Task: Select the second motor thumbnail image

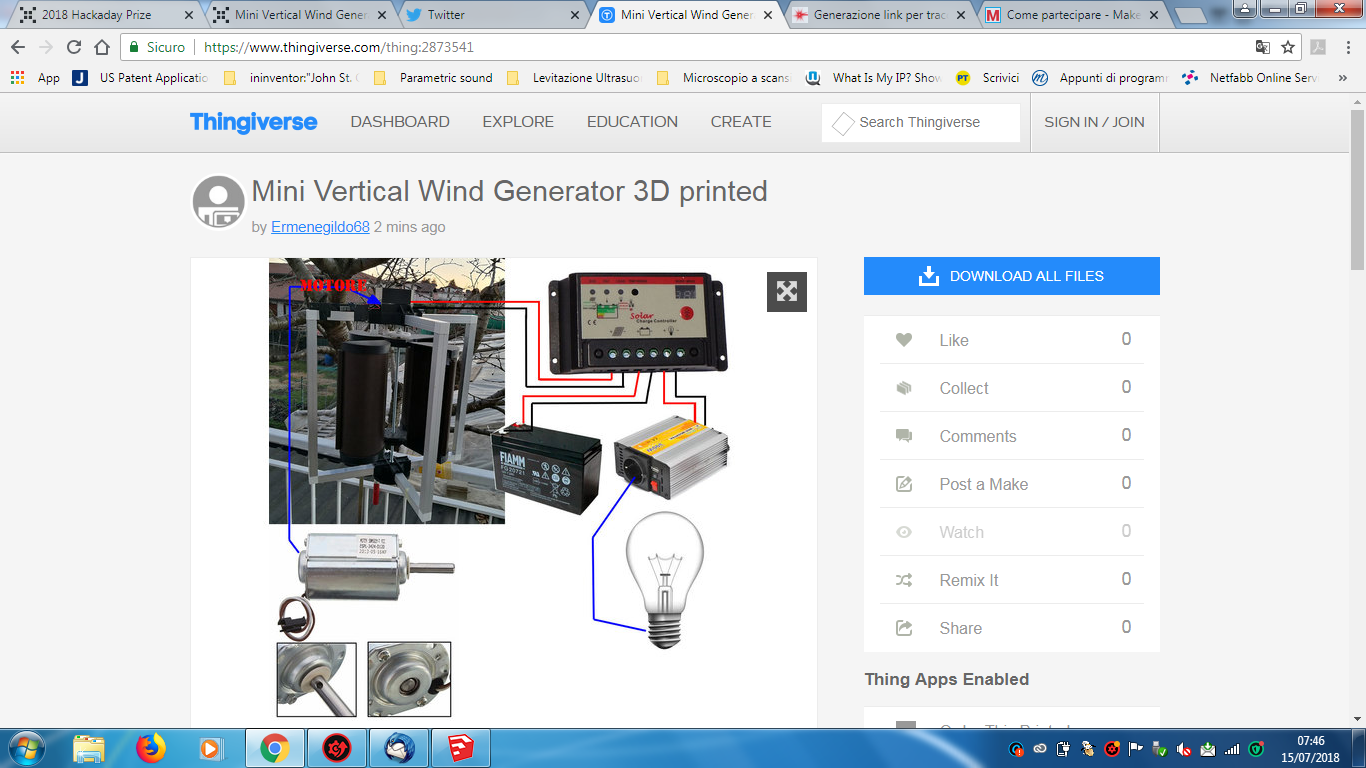Action: pos(409,679)
